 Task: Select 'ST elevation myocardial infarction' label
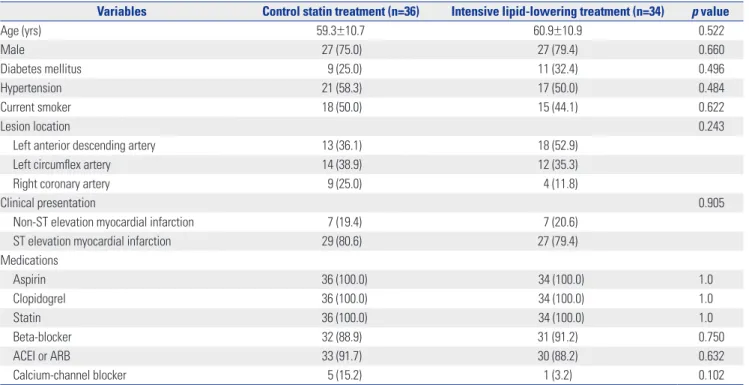pos(92,241)
